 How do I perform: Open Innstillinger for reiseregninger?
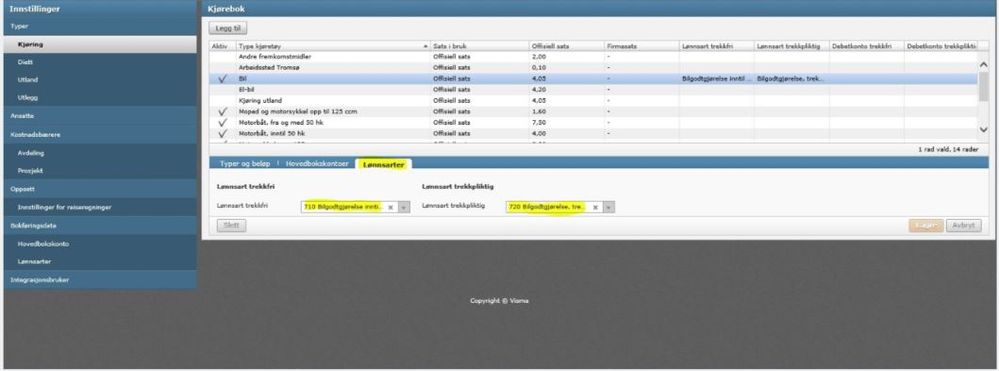click(x=100, y=207)
